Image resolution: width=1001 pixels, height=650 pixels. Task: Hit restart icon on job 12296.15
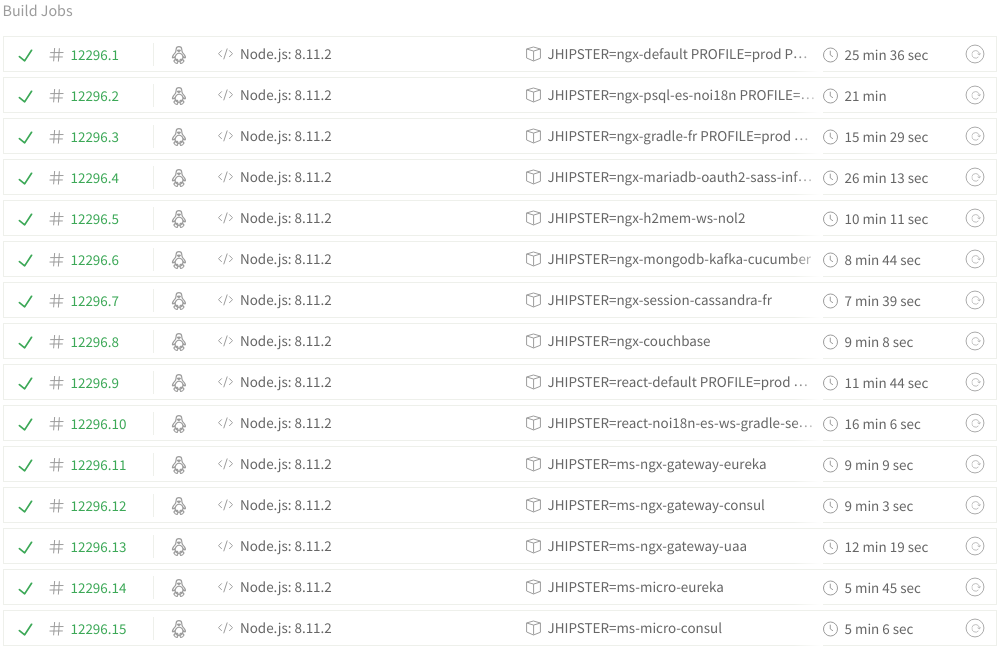pos(974,629)
